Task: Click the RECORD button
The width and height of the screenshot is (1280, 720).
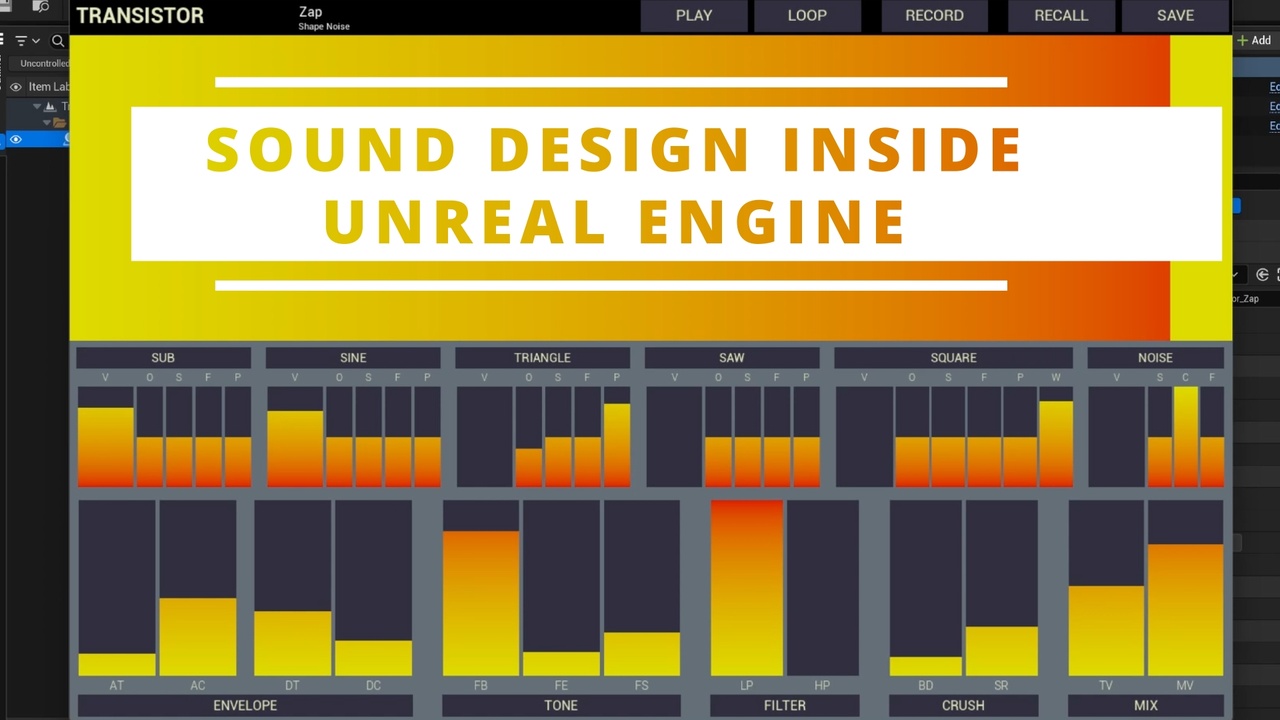Action: click(934, 15)
